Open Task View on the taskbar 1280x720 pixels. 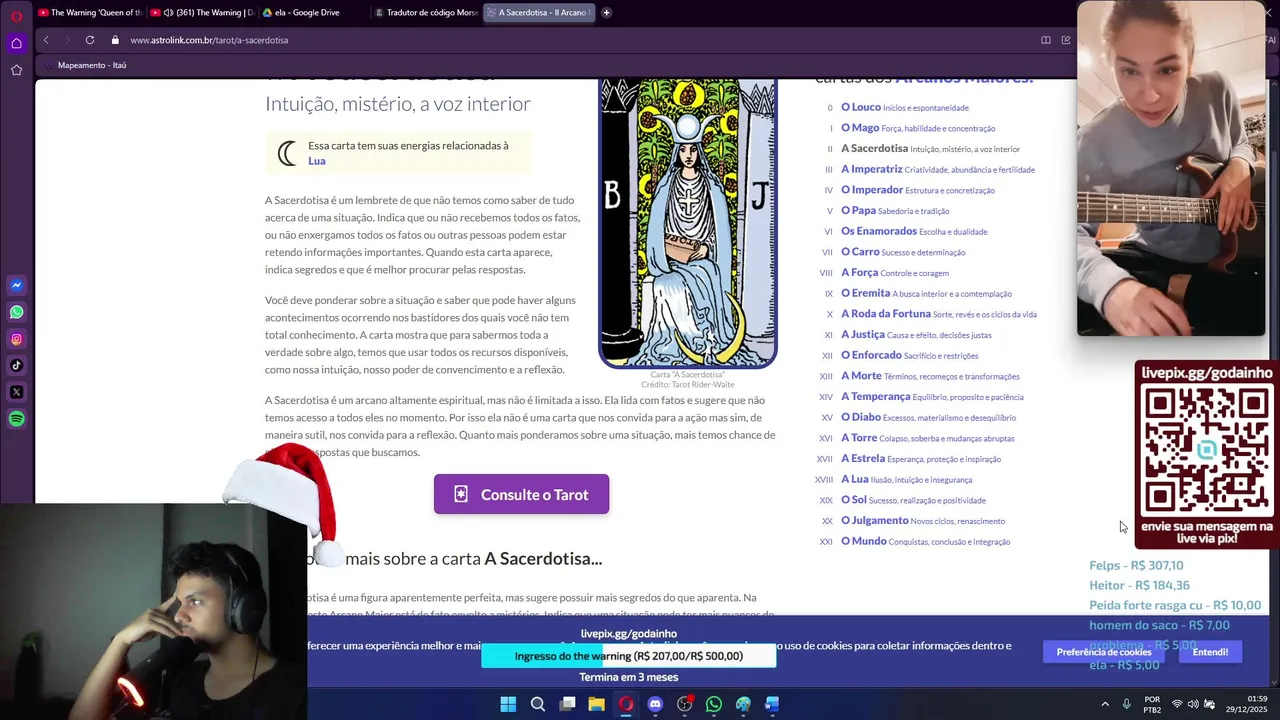[567, 704]
